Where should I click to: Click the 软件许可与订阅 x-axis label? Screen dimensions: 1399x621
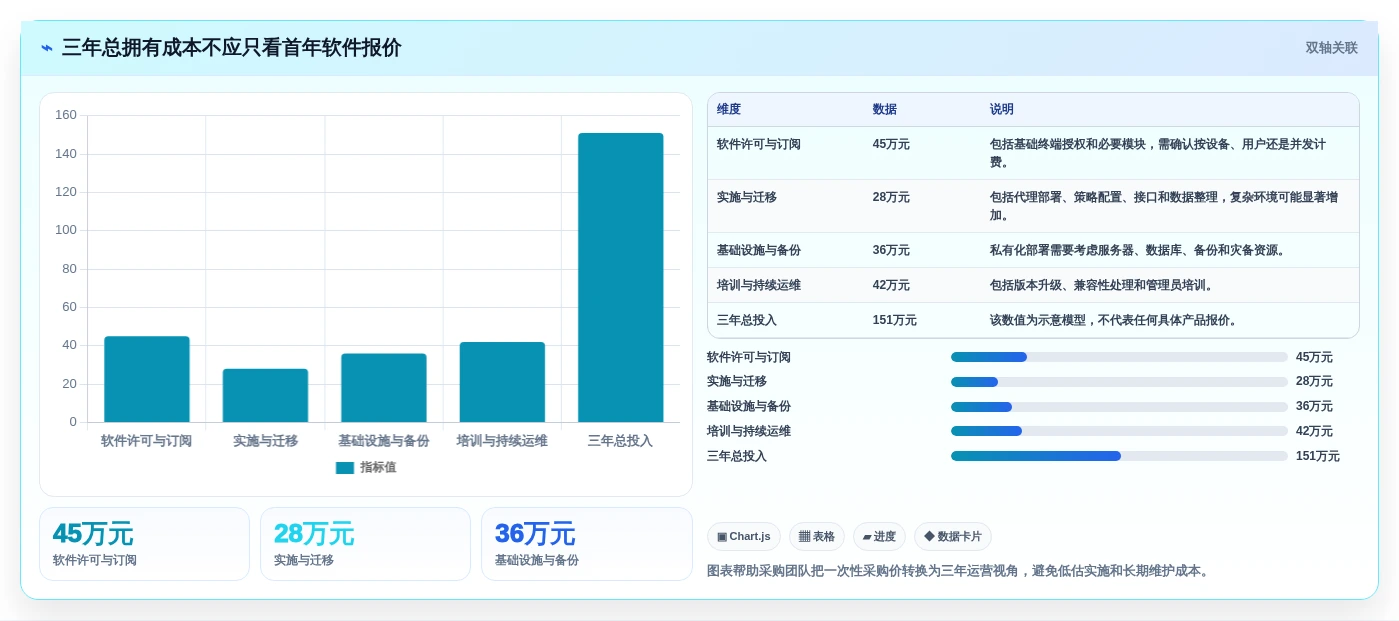coord(147,440)
